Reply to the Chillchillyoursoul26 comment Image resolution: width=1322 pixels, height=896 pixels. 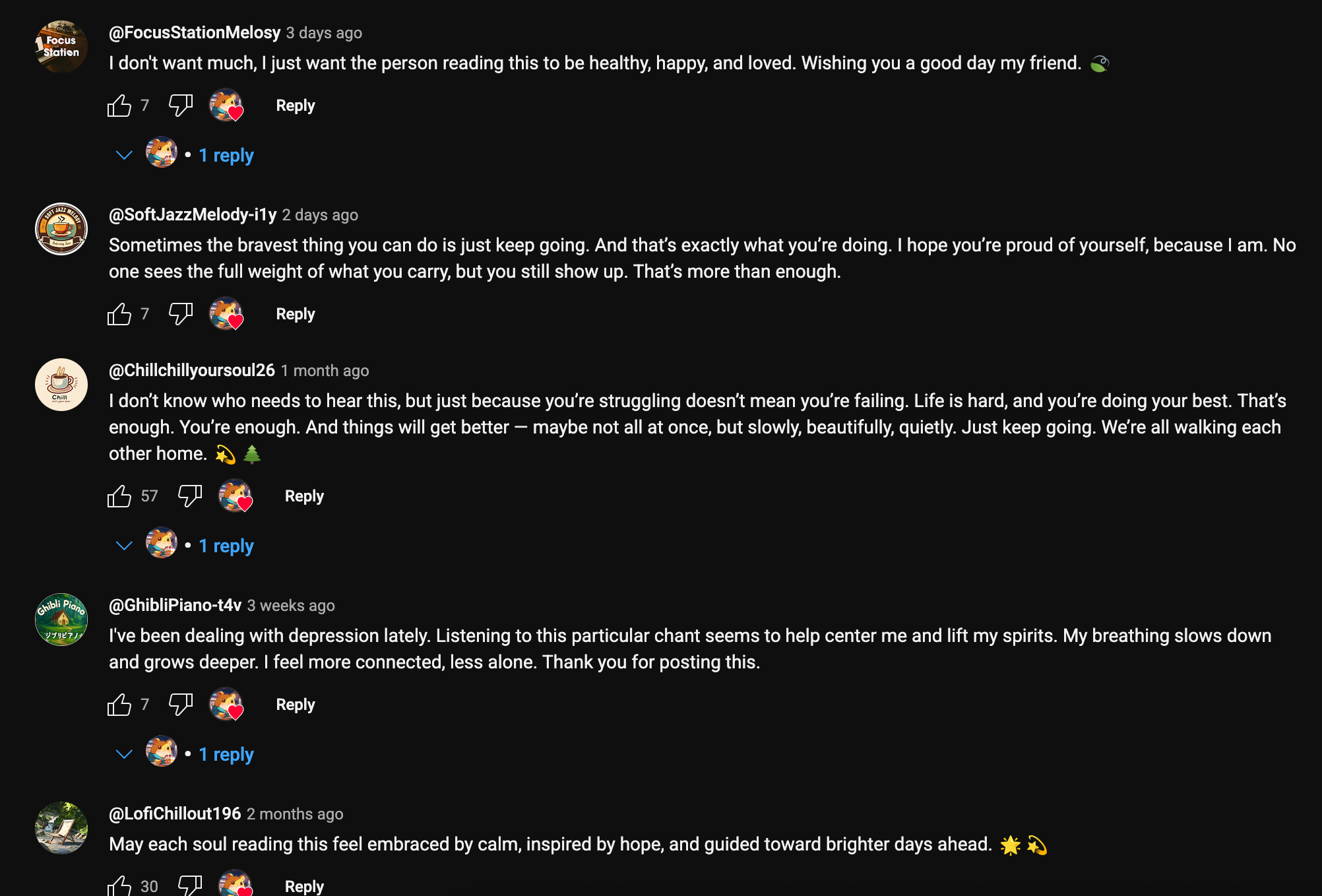pos(304,496)
